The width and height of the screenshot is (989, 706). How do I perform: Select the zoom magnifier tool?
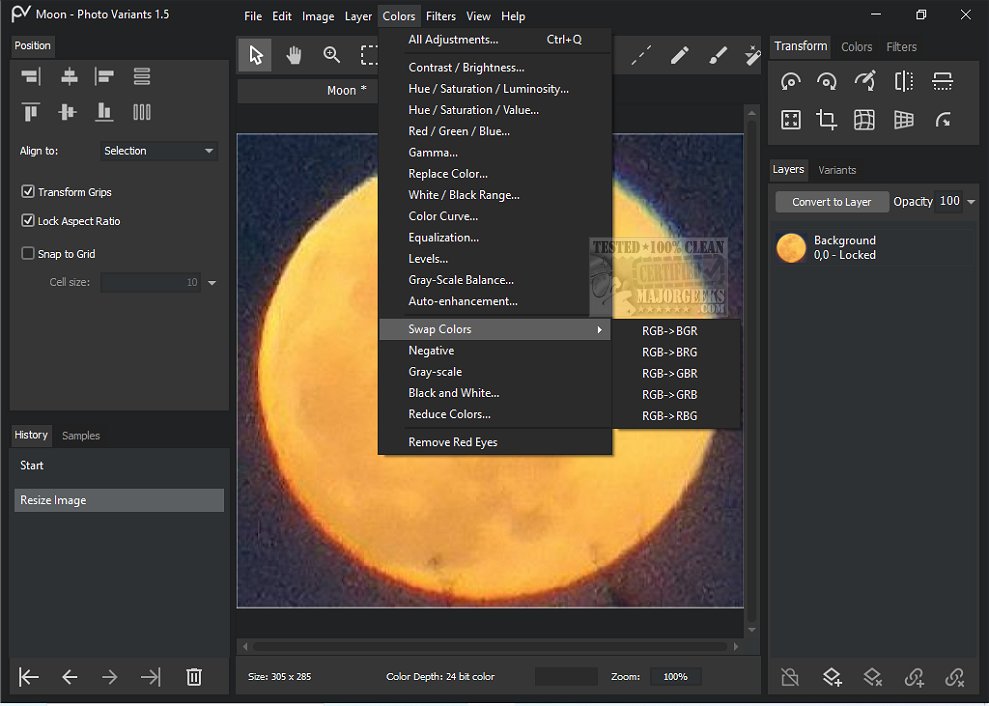tap(332, 56)
